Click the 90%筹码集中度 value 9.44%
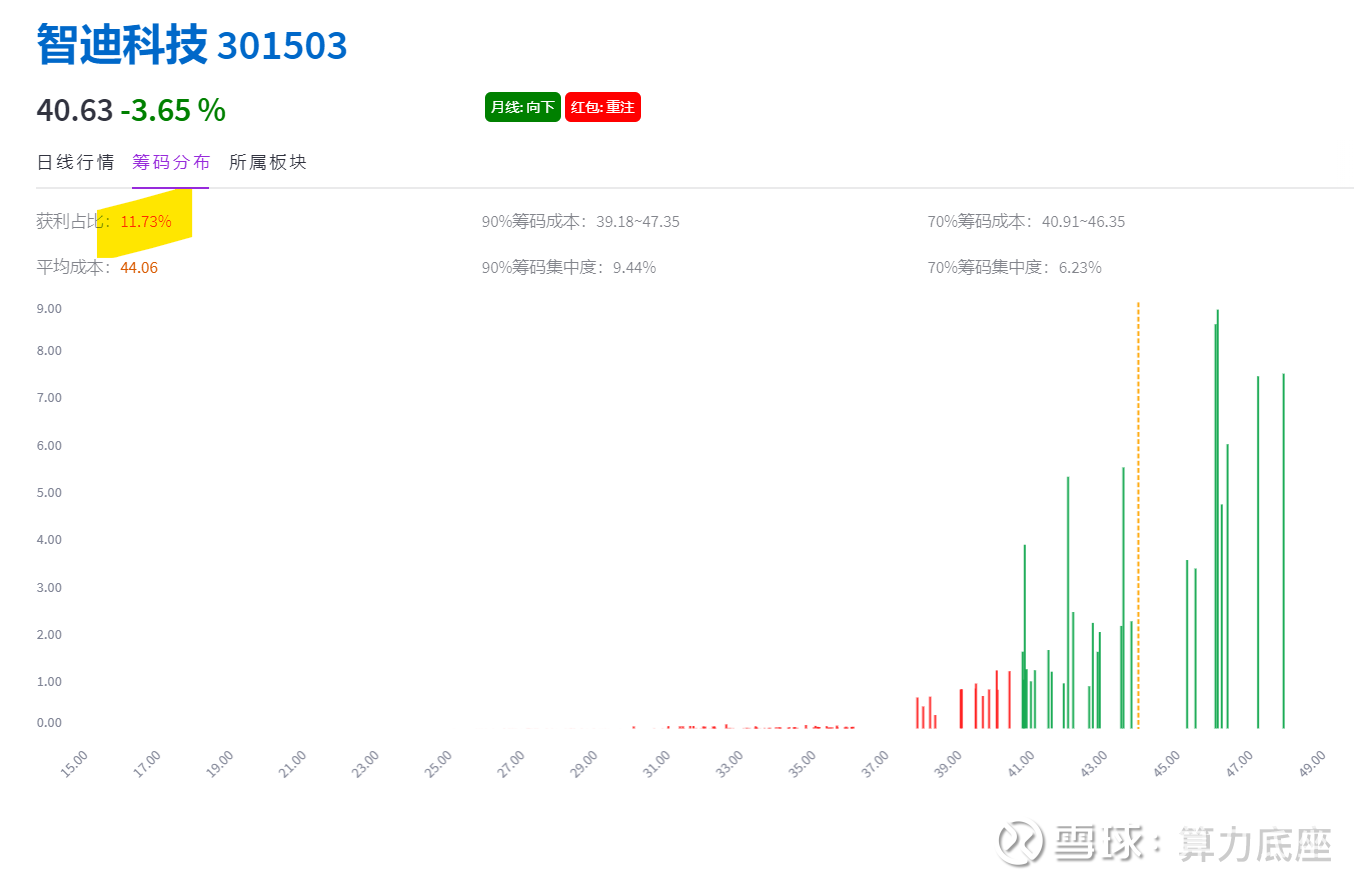This screenshot has width=1372, height=886. [x=634, y=268]
